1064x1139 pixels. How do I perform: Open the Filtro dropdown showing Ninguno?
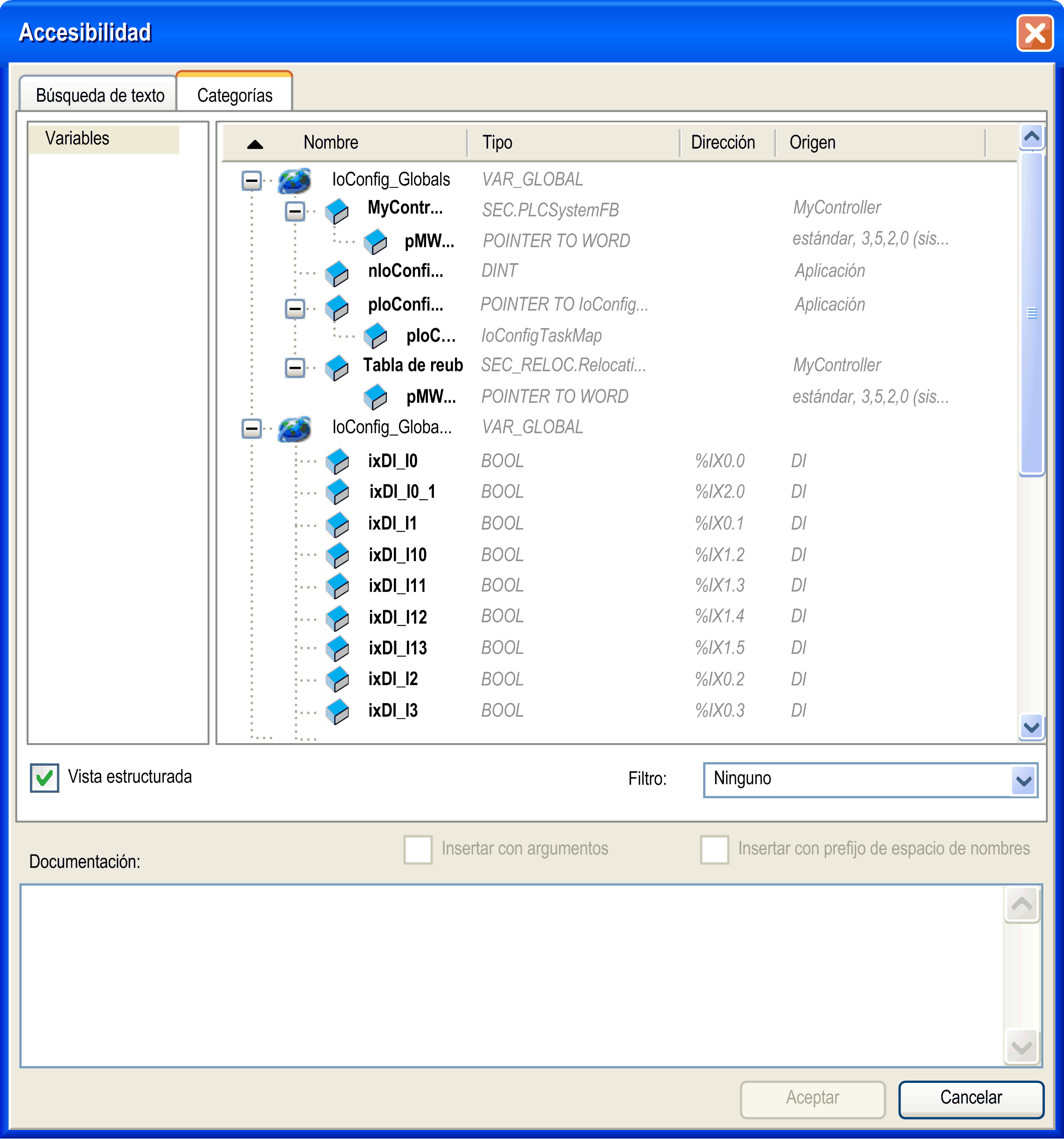(x=1023, y=780)
